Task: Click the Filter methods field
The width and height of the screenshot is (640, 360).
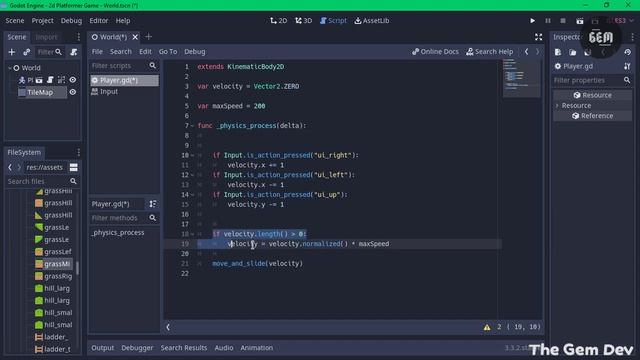Action: 124,218
